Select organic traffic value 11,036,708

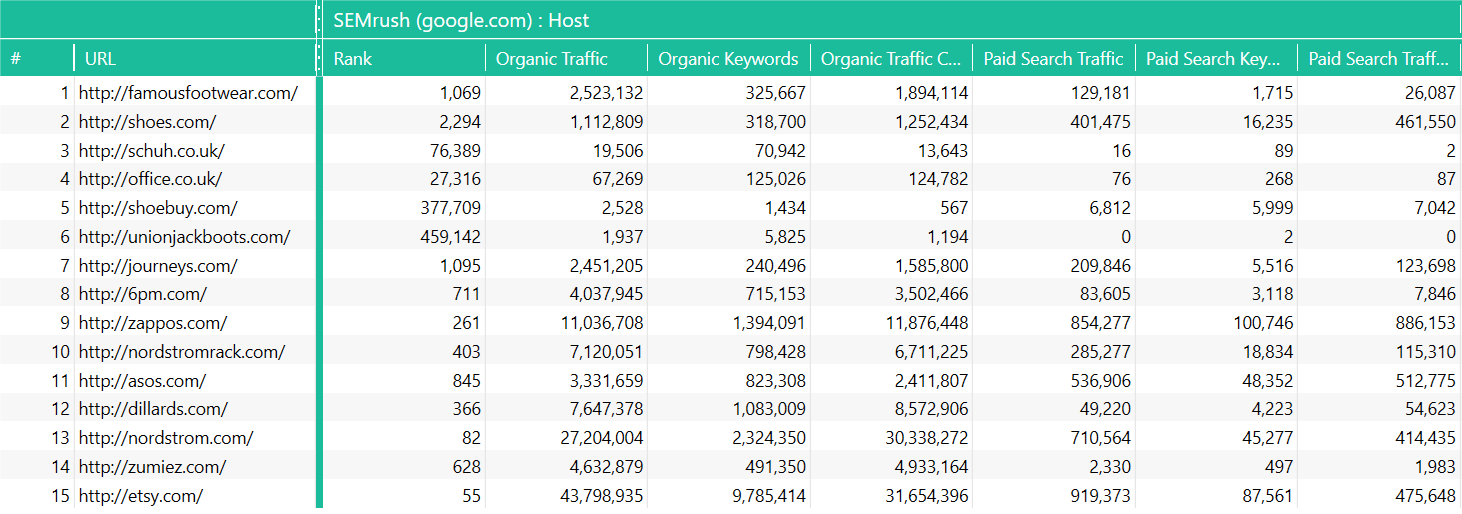coord(602,324)
